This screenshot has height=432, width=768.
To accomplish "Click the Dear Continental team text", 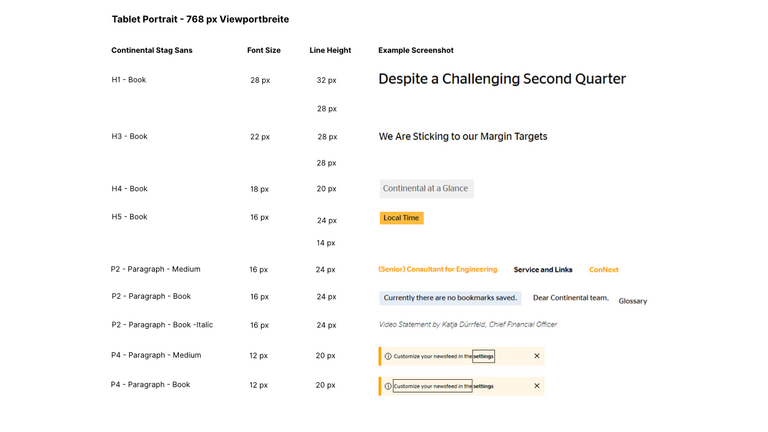I will (x=571, y=298).
